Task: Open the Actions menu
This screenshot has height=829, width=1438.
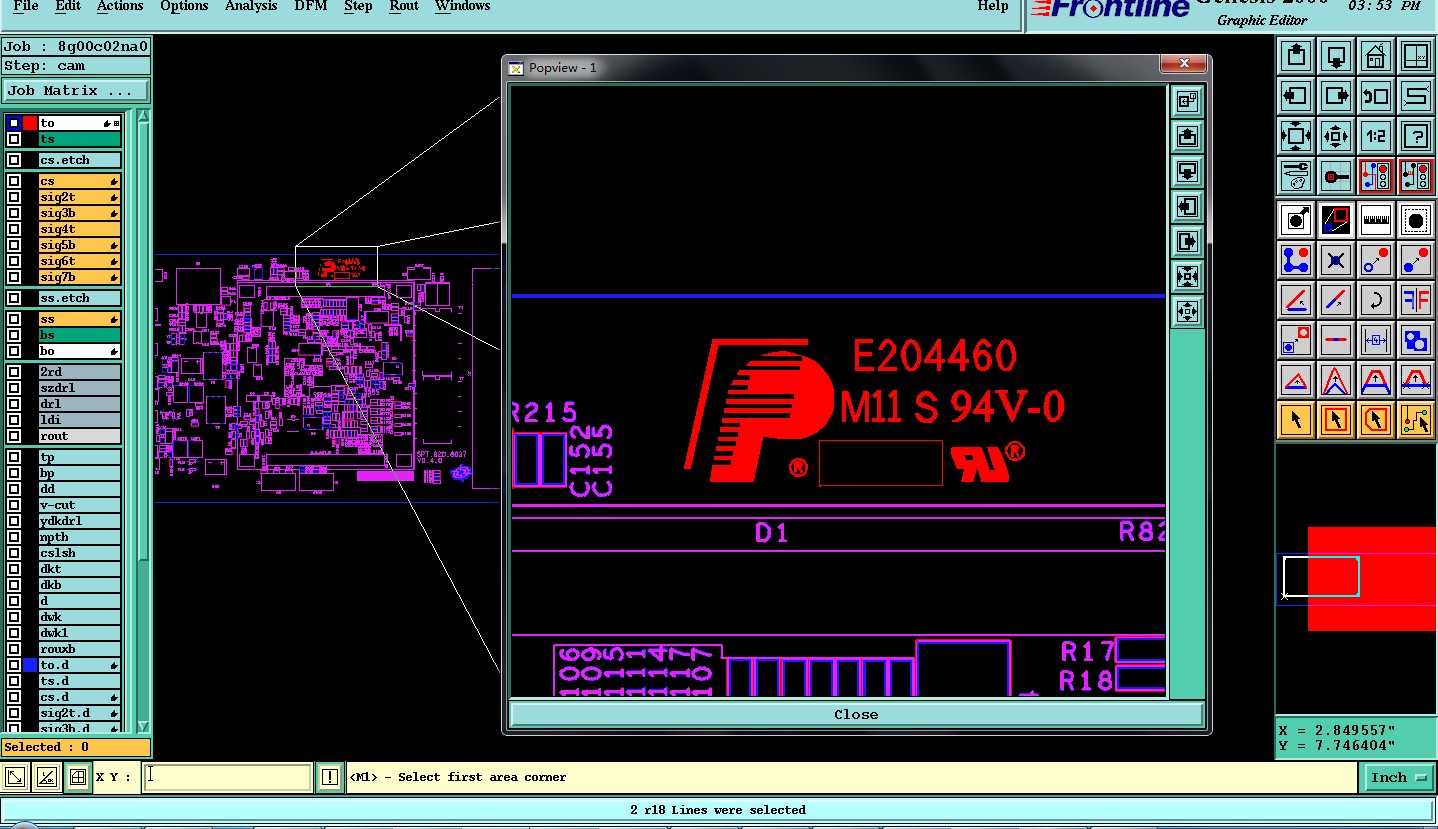Action: coord(120,6)
